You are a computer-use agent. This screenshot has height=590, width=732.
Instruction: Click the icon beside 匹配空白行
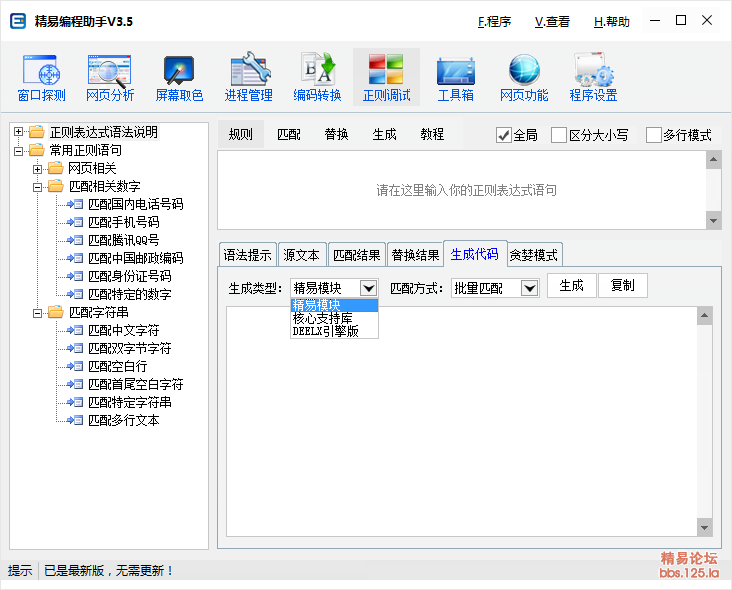point(75,366)
